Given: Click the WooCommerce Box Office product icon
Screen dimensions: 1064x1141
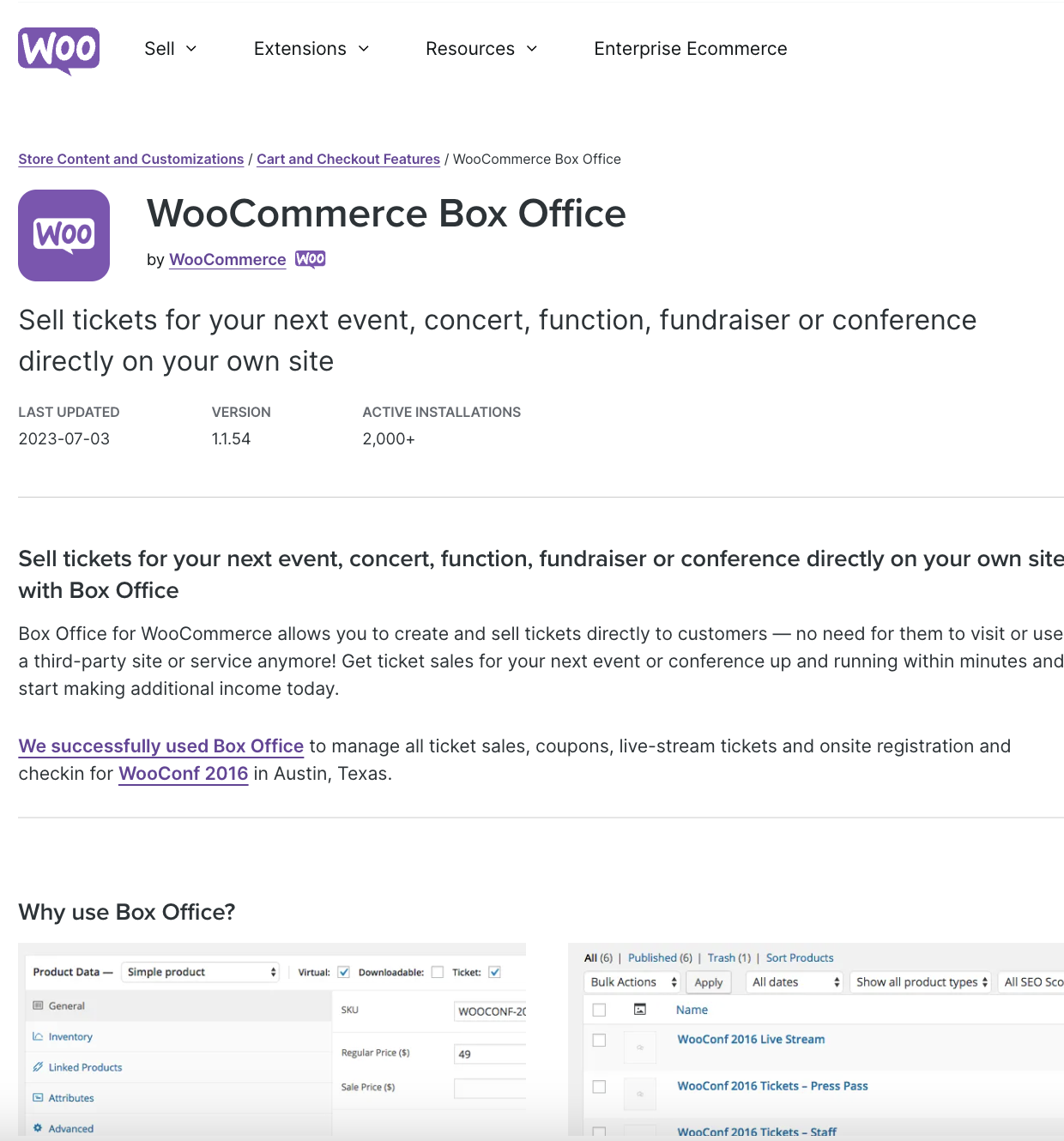Looking at the screenshot, I should point(63,235).
